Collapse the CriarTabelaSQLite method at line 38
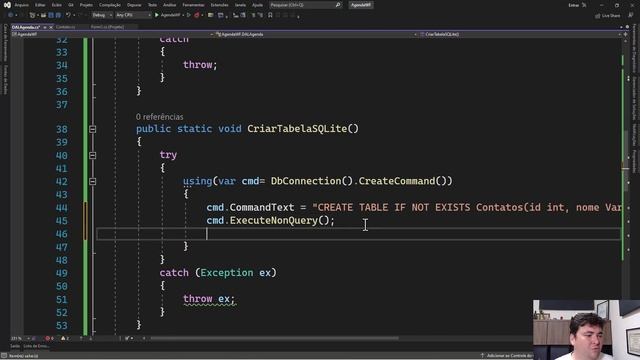Screen dimensions: 640x360 coord(93,129)
